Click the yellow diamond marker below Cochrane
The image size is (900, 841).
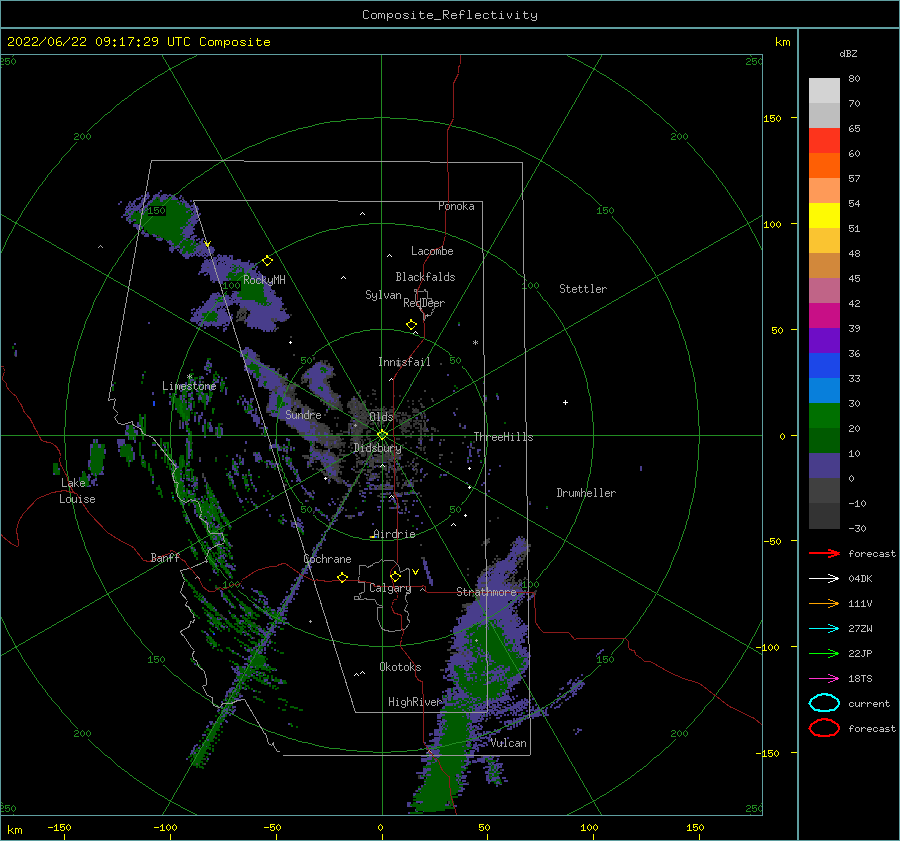[343, 577]
